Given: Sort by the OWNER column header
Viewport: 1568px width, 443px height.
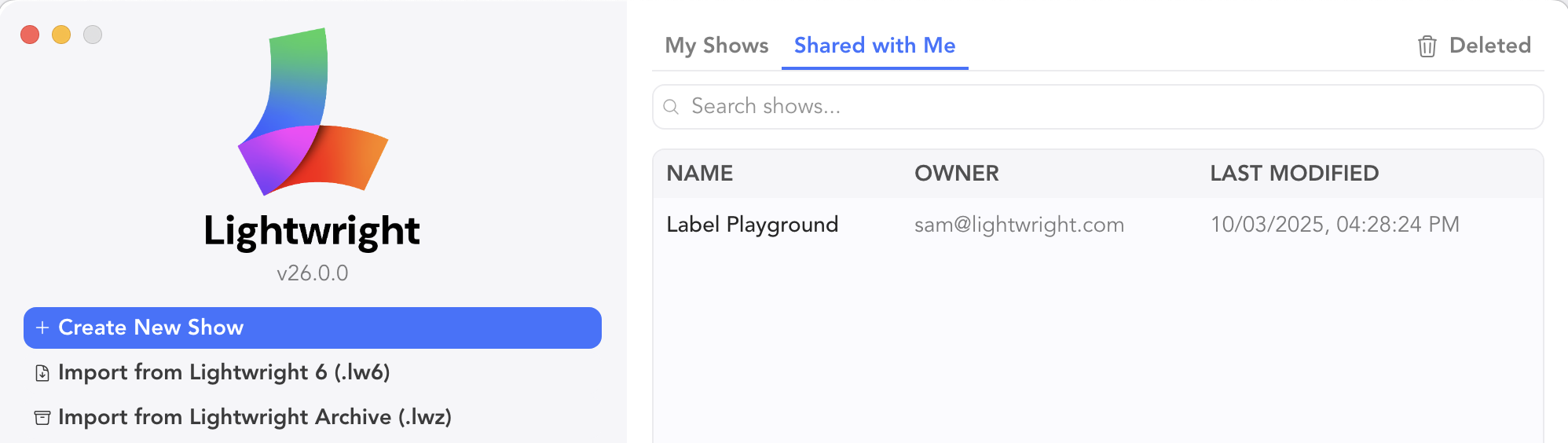Looking at the screenshot, I should pyautogui.click(x=956, y=174).
